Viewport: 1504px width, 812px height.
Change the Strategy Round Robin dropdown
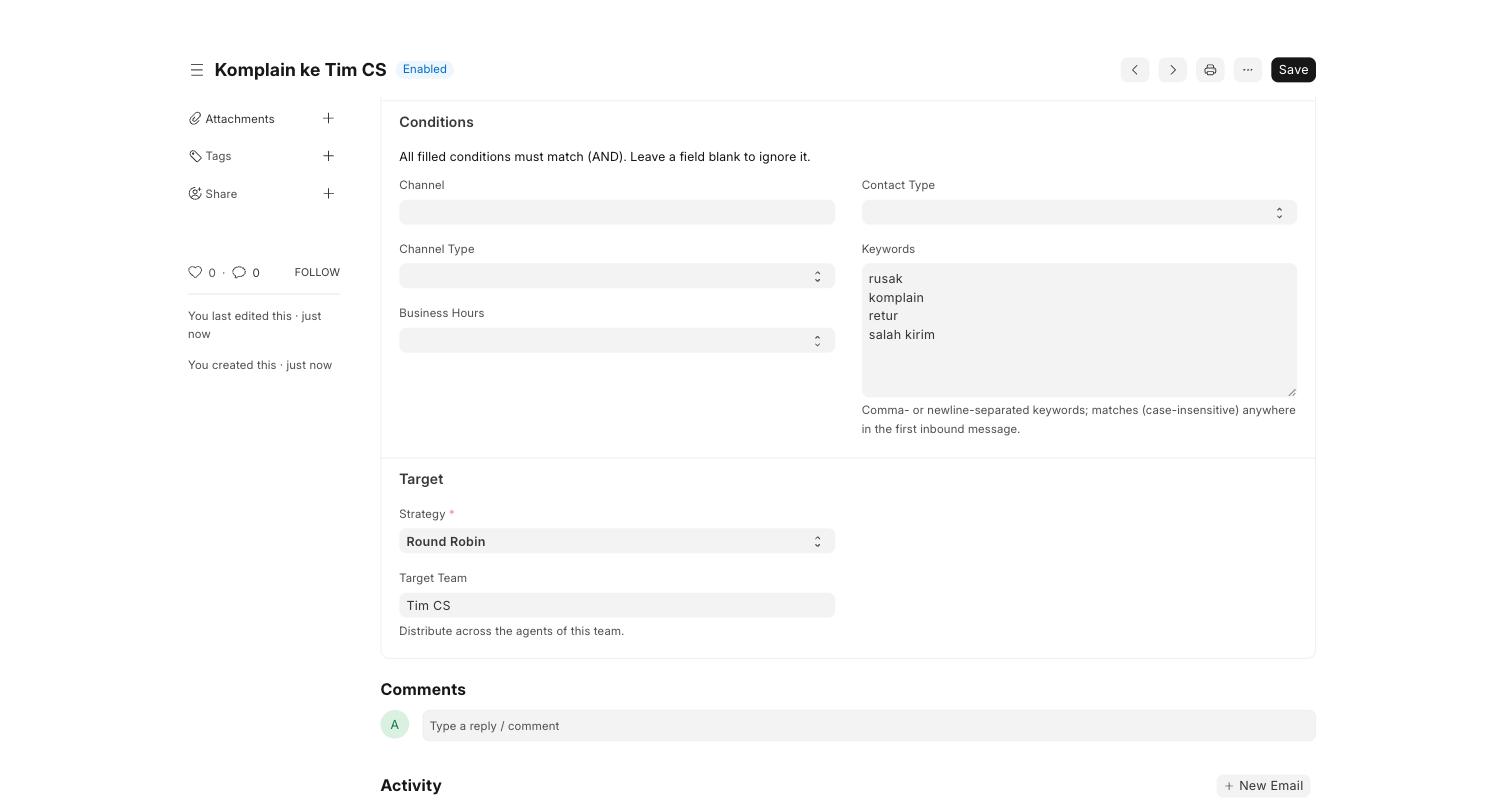click(x=617, y=541)
